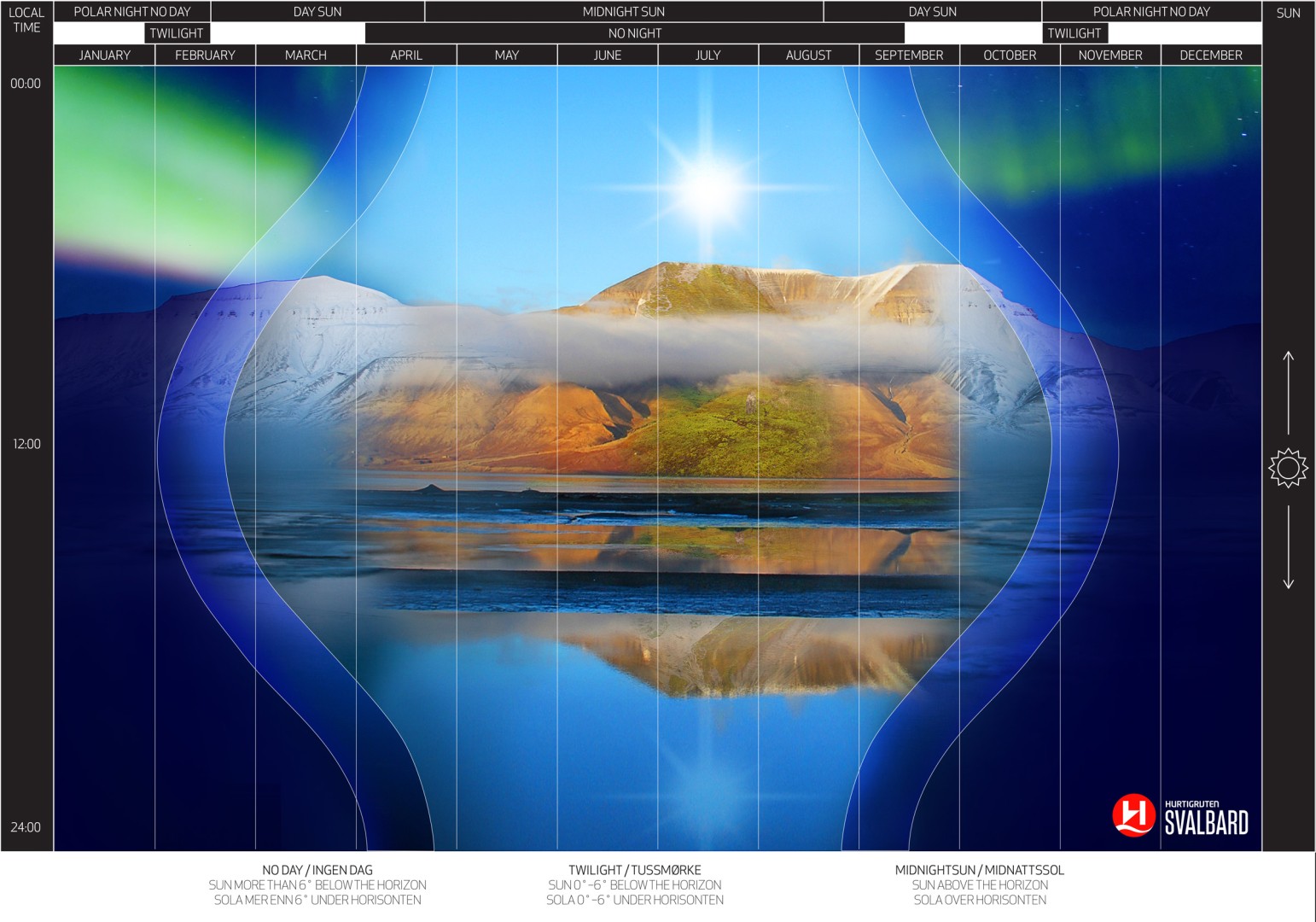Click the upward arrow above the sun icon
Image resolution: width=1316 pixels, height=922 pixels.
click(x=1288, y=391)
